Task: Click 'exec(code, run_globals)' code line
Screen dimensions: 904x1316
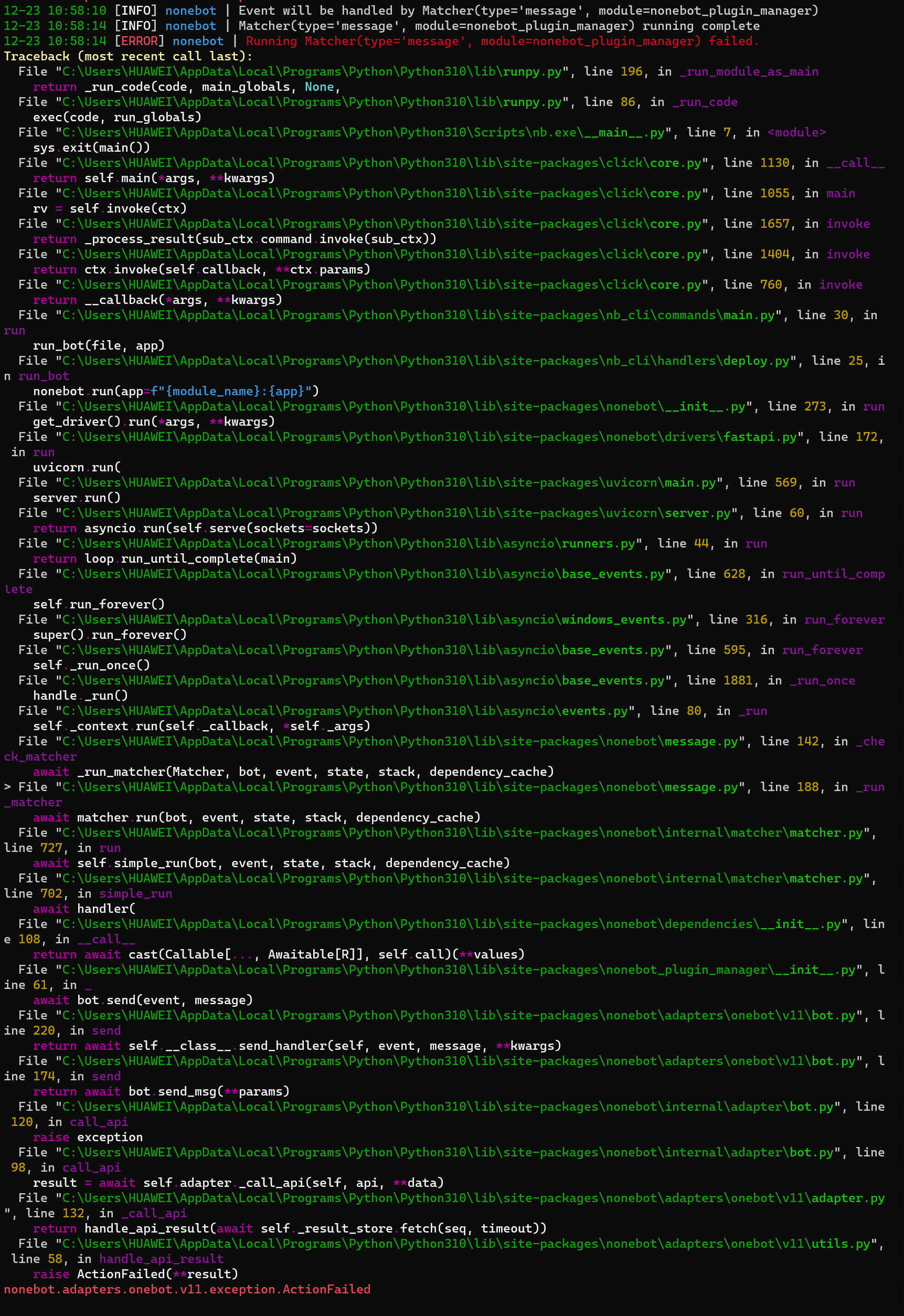Action: point(117,117)
